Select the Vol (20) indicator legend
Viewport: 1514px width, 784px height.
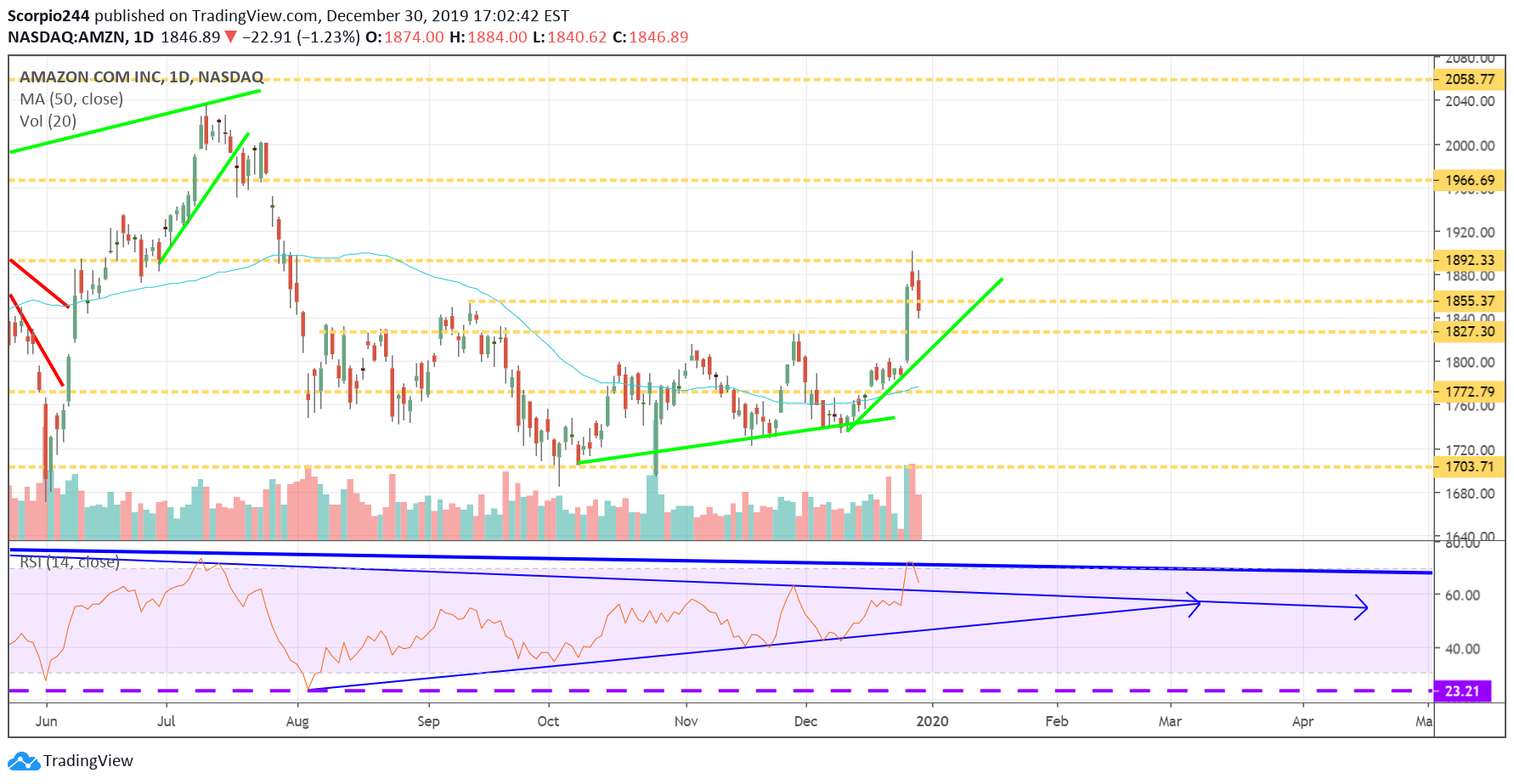tap(48, 121)
